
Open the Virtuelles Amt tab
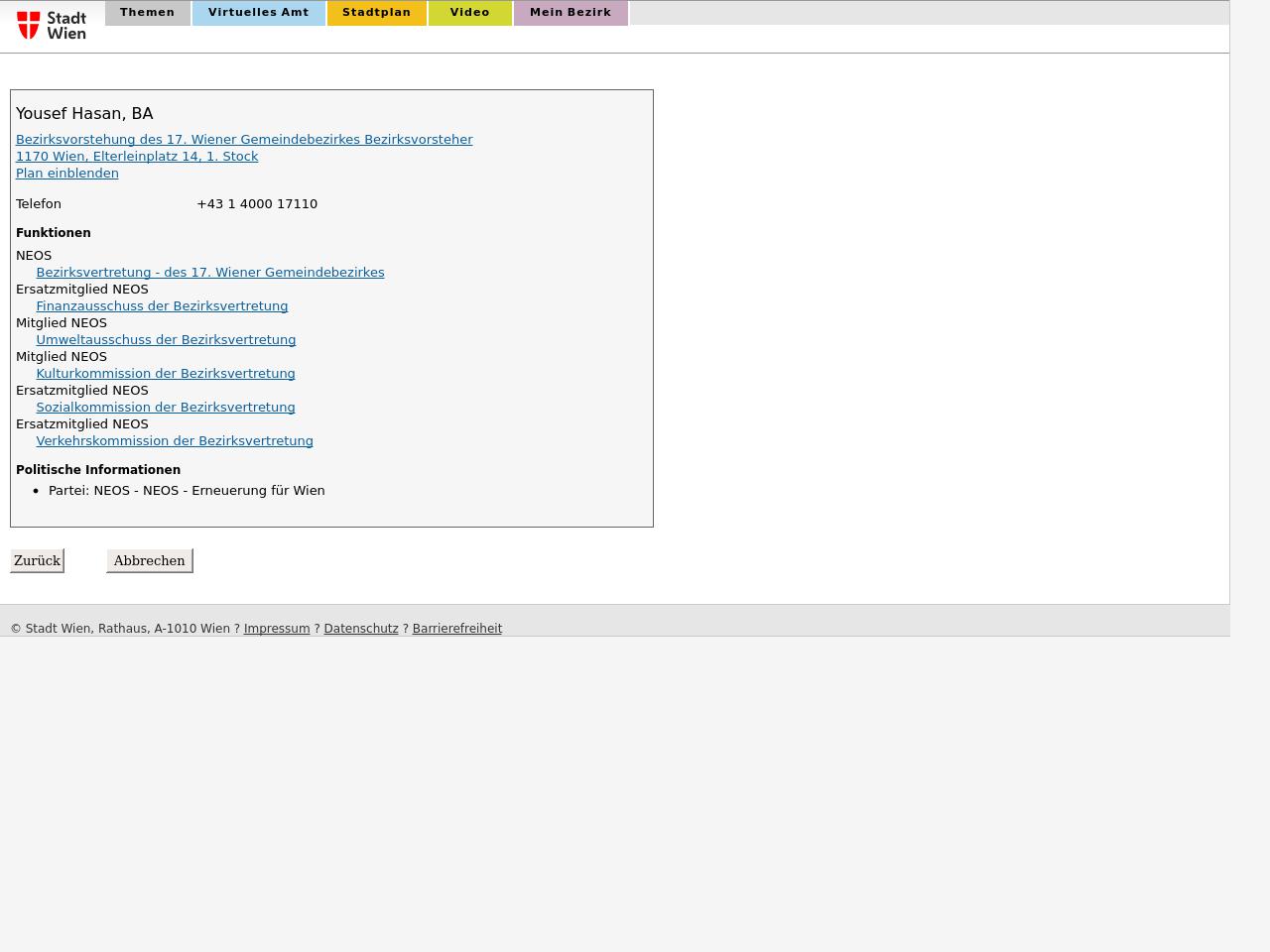258,13
